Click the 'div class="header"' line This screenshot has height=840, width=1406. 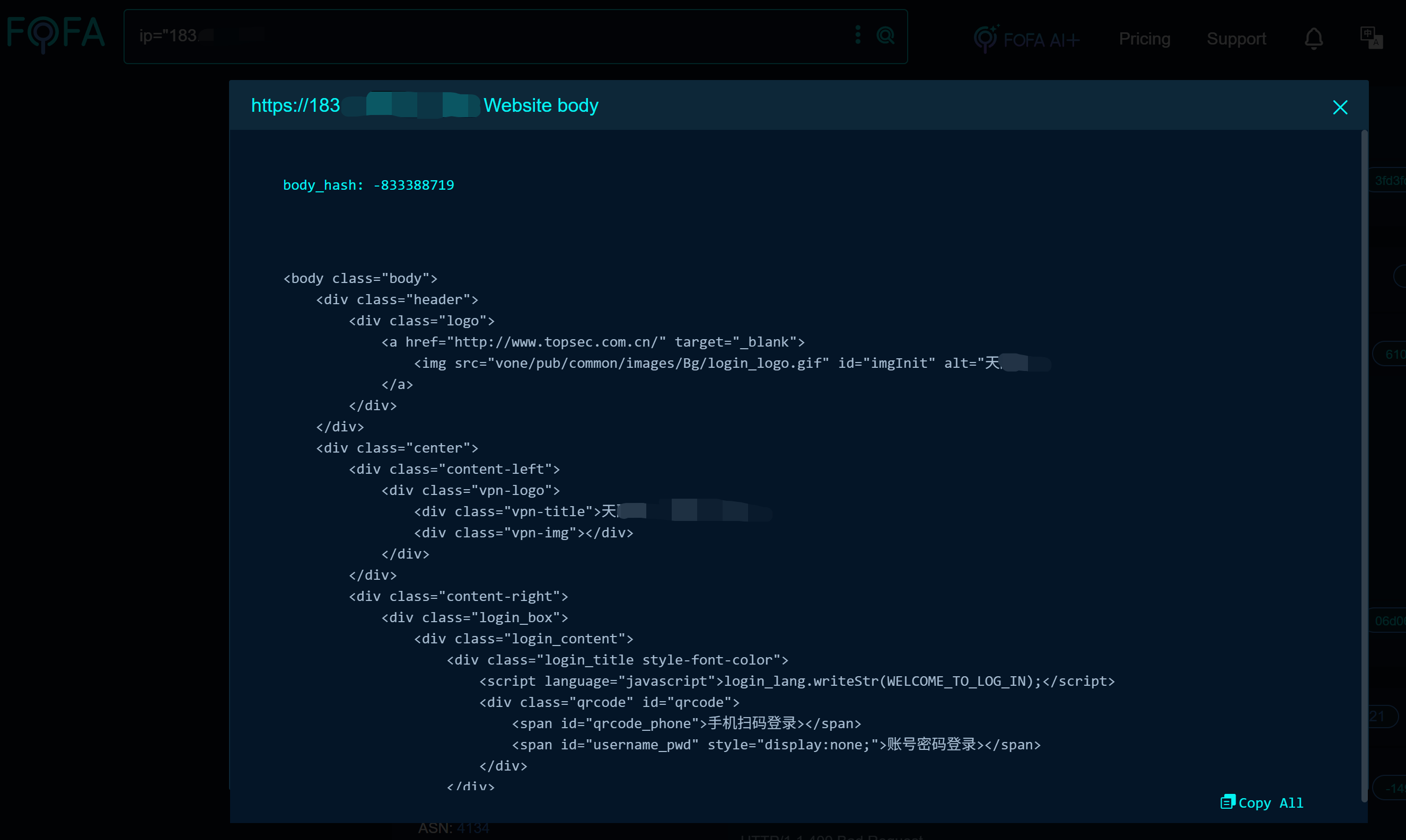[397, 299]
